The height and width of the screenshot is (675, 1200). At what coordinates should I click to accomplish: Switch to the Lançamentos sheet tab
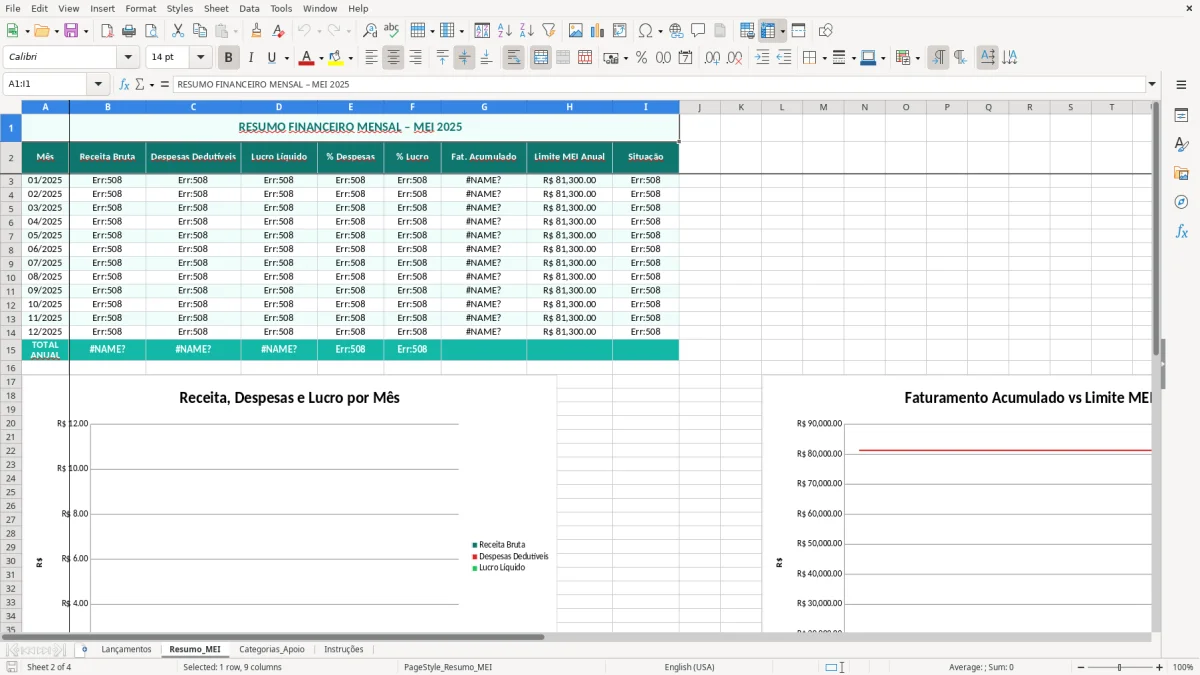[126, 649]
